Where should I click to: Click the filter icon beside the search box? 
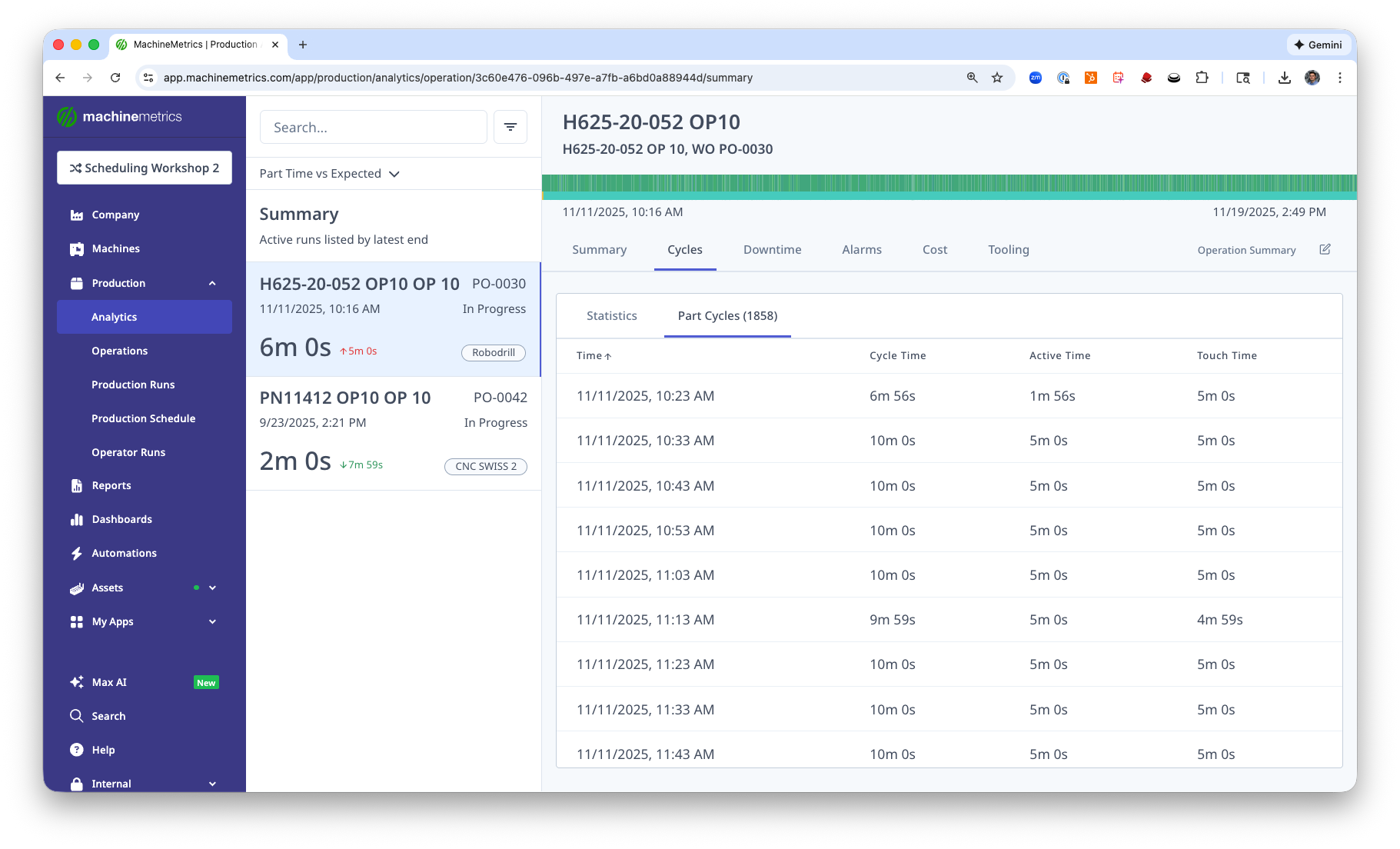pos(510,127)
